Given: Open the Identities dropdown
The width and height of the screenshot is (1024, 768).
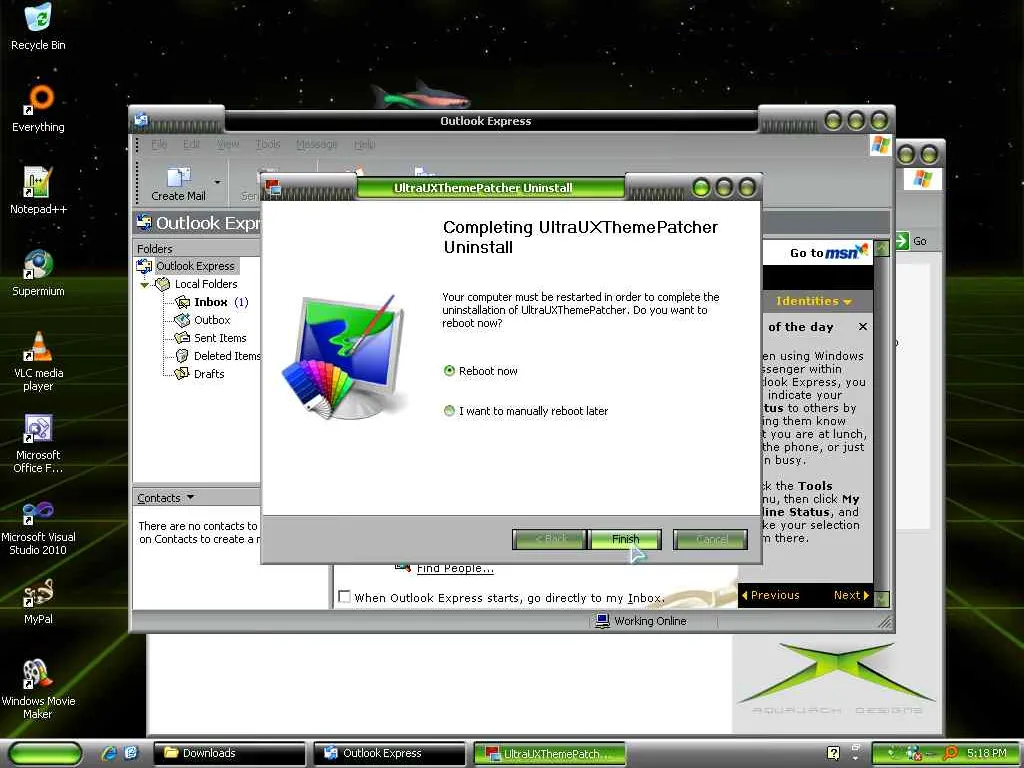Looking at the screenshot, I should [x=814, y=301].
